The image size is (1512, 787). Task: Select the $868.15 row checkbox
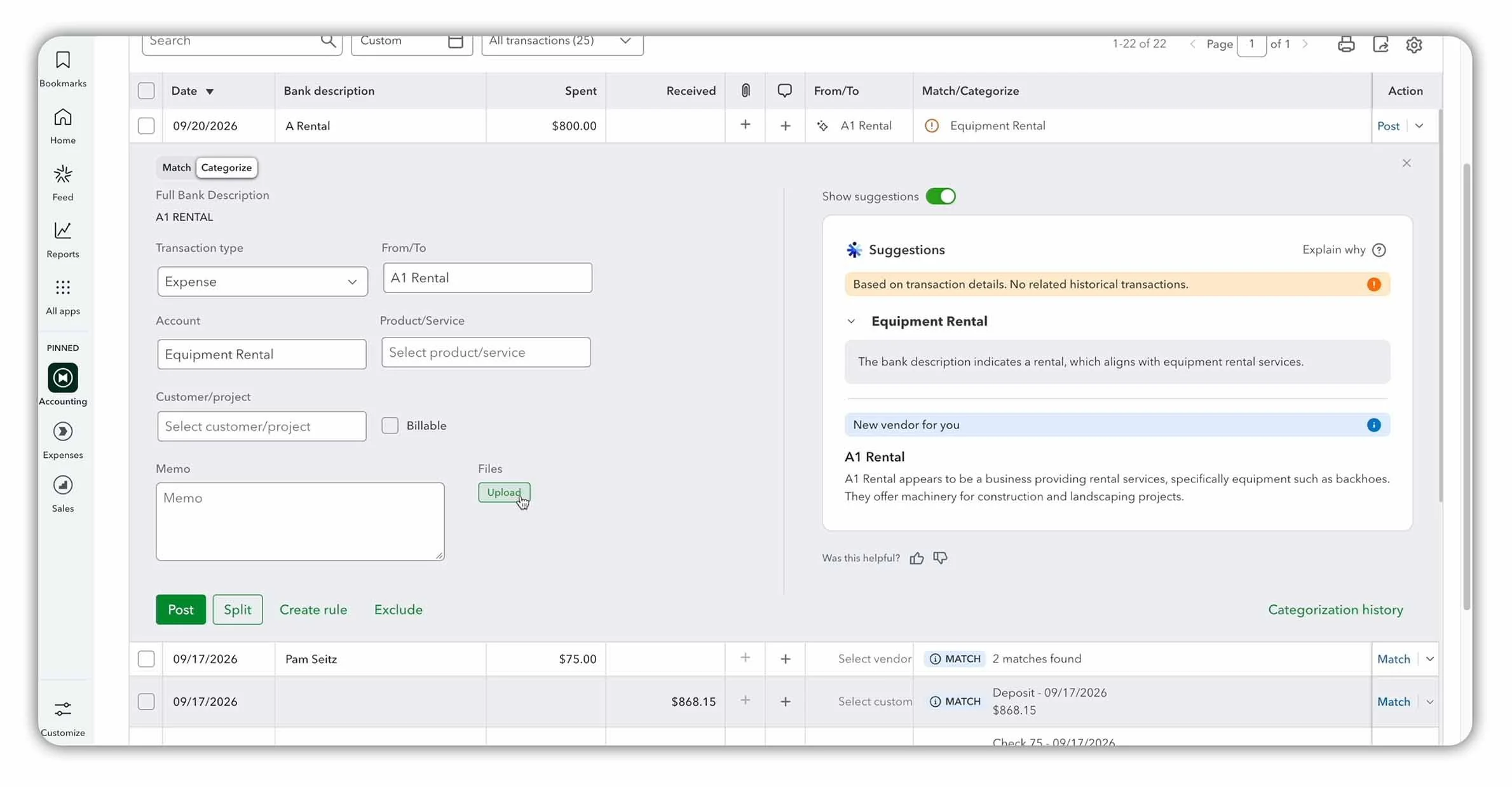click(146, 702)
